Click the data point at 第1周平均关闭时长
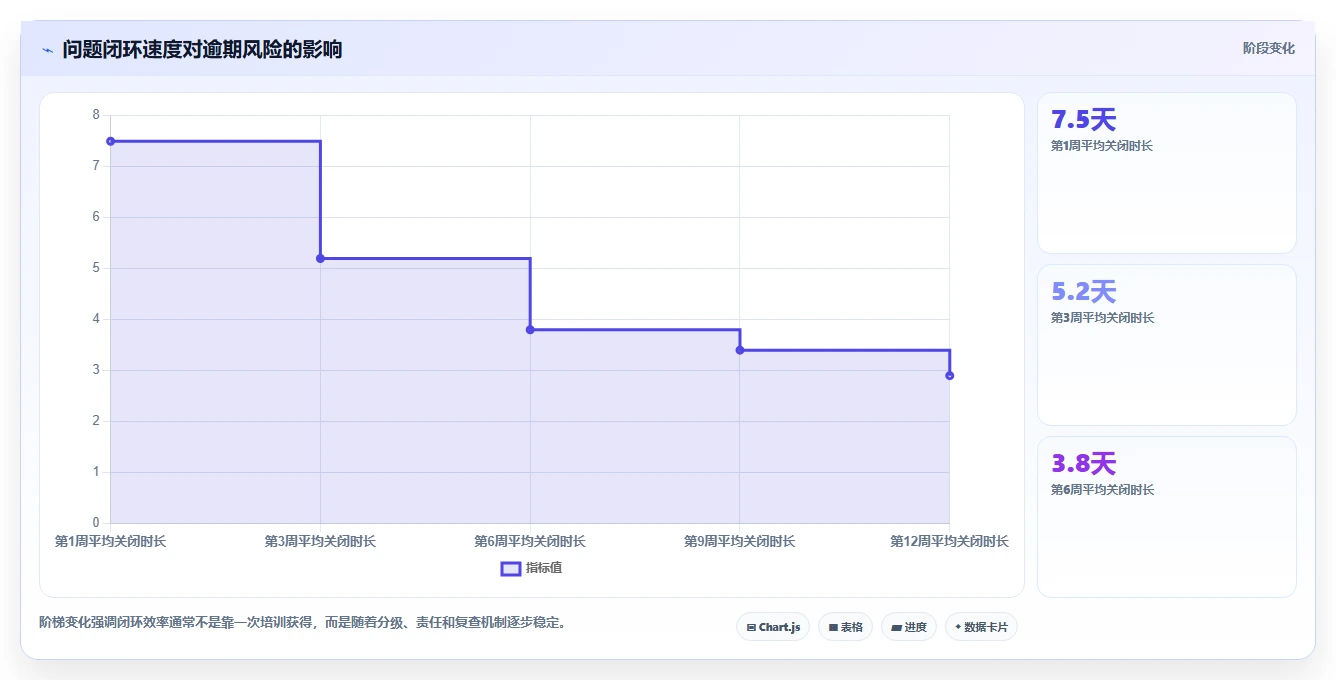The width and height of the screenshot is (1336, 680). click(x=111, y=141)
